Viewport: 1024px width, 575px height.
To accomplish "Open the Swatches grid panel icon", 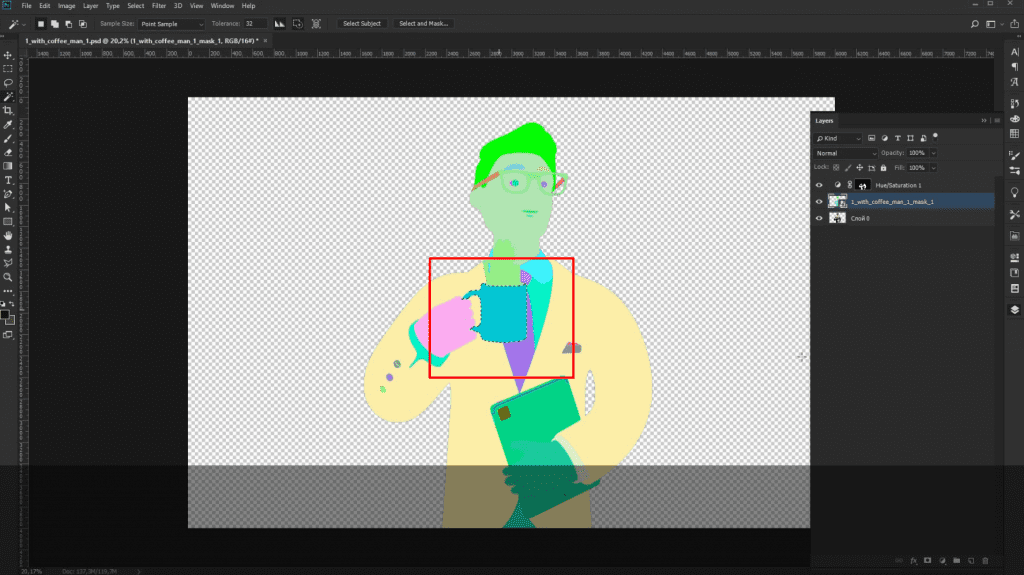I will tap(1014, 133).
